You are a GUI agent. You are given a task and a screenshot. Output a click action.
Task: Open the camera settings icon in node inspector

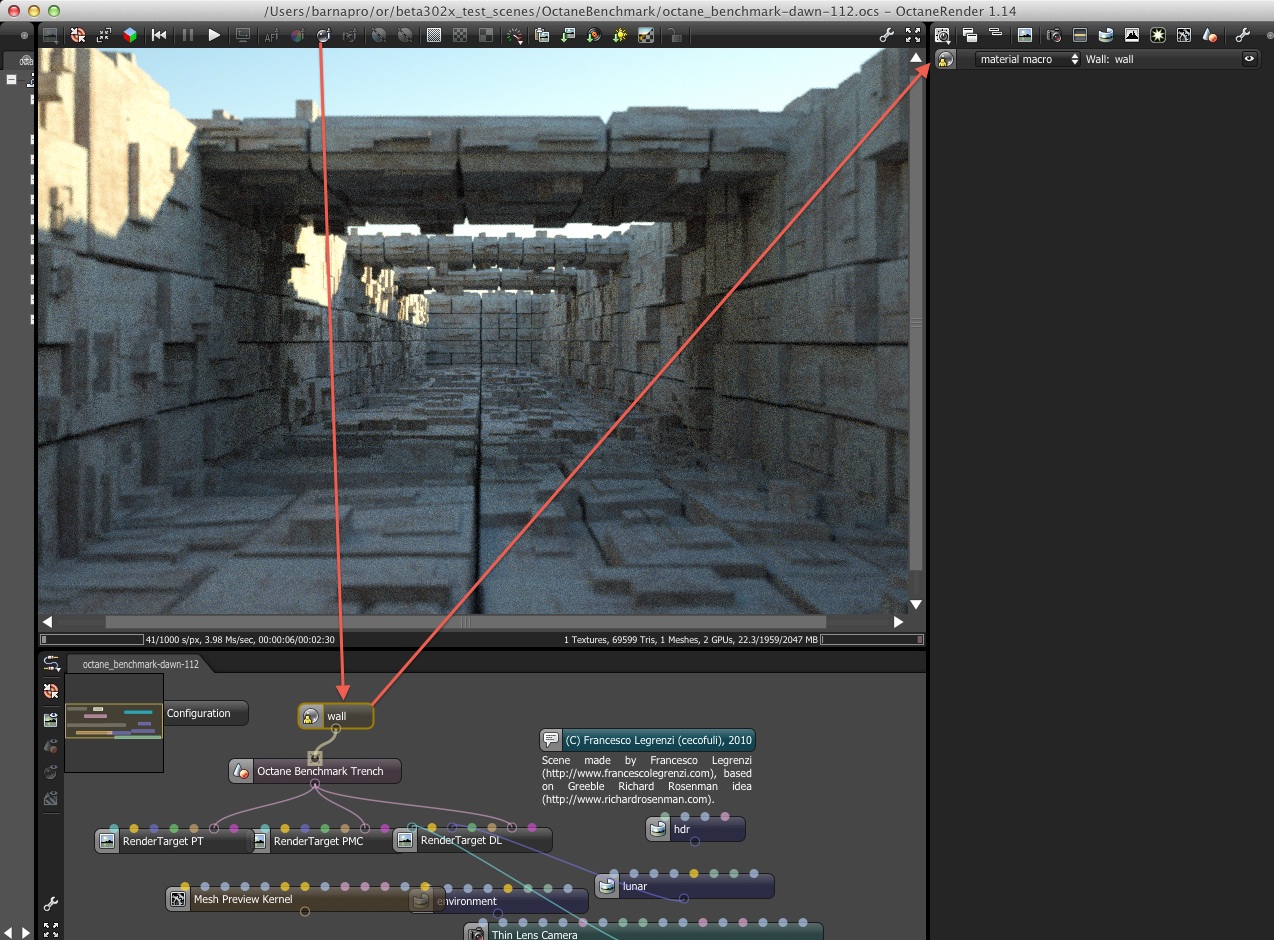coord(1053,35)
